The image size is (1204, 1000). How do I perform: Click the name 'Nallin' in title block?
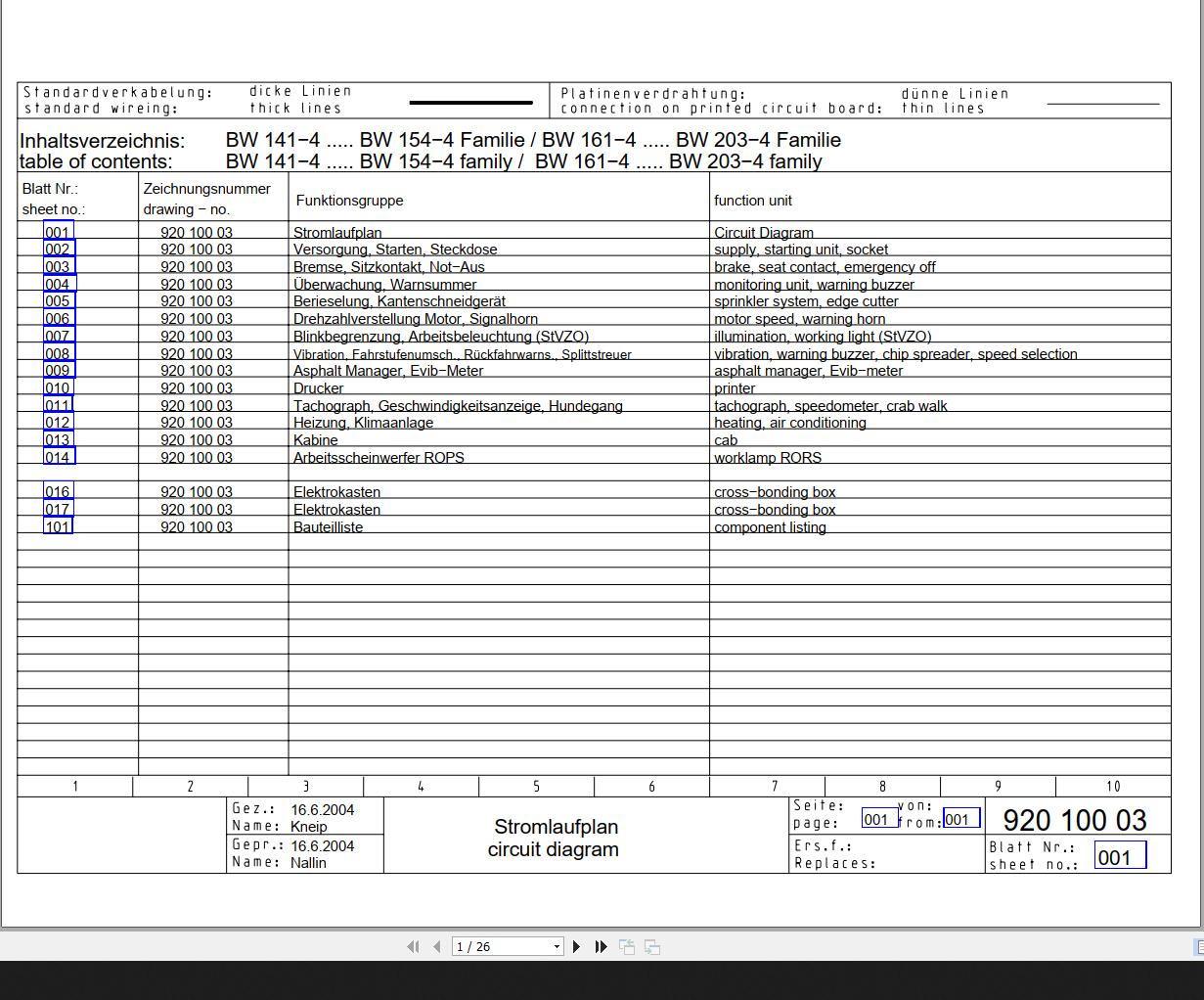[308, 863]
